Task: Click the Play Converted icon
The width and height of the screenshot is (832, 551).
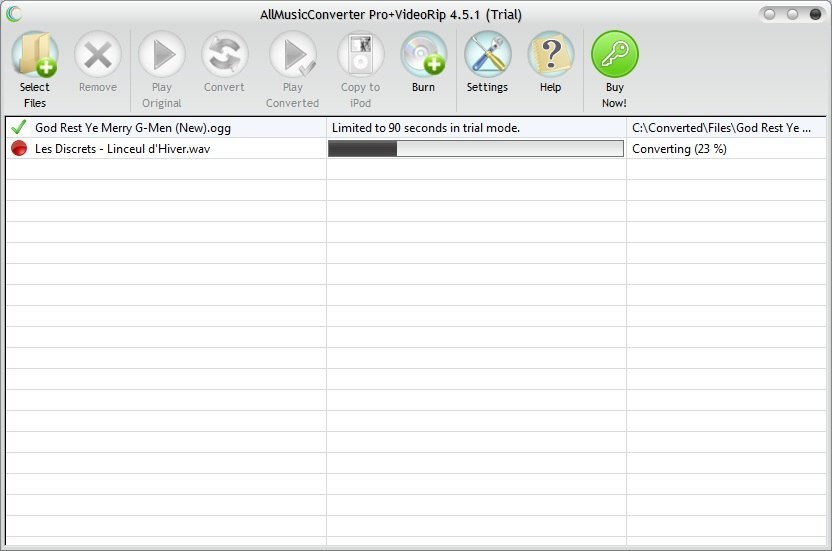Action: tap(293, 55)
